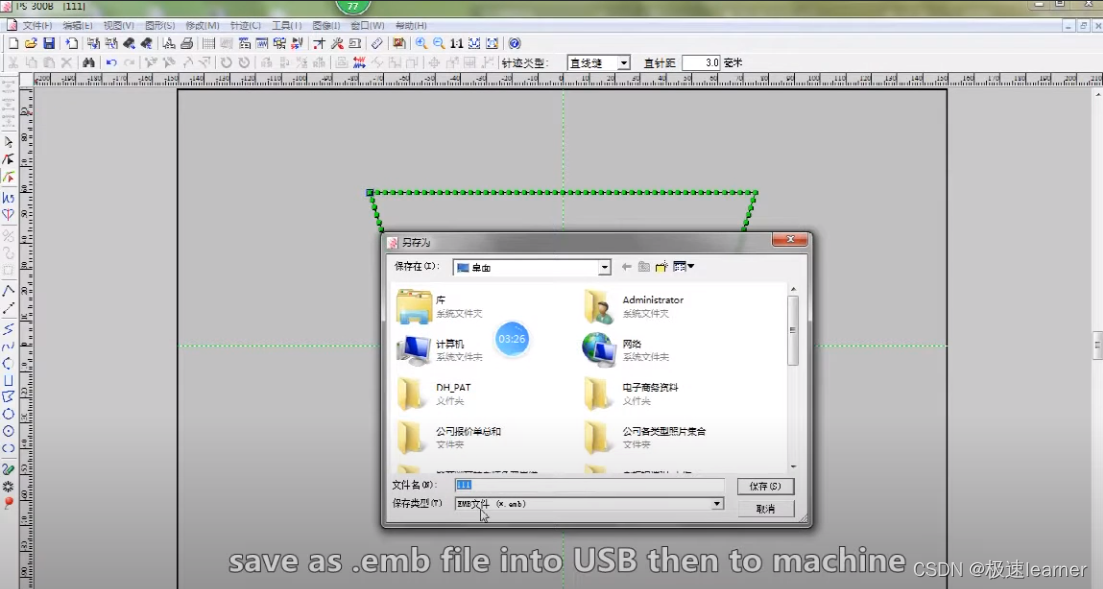1103x589 pixels.
Task: Click the blue Undo arrow
Action: pos(111,63)
